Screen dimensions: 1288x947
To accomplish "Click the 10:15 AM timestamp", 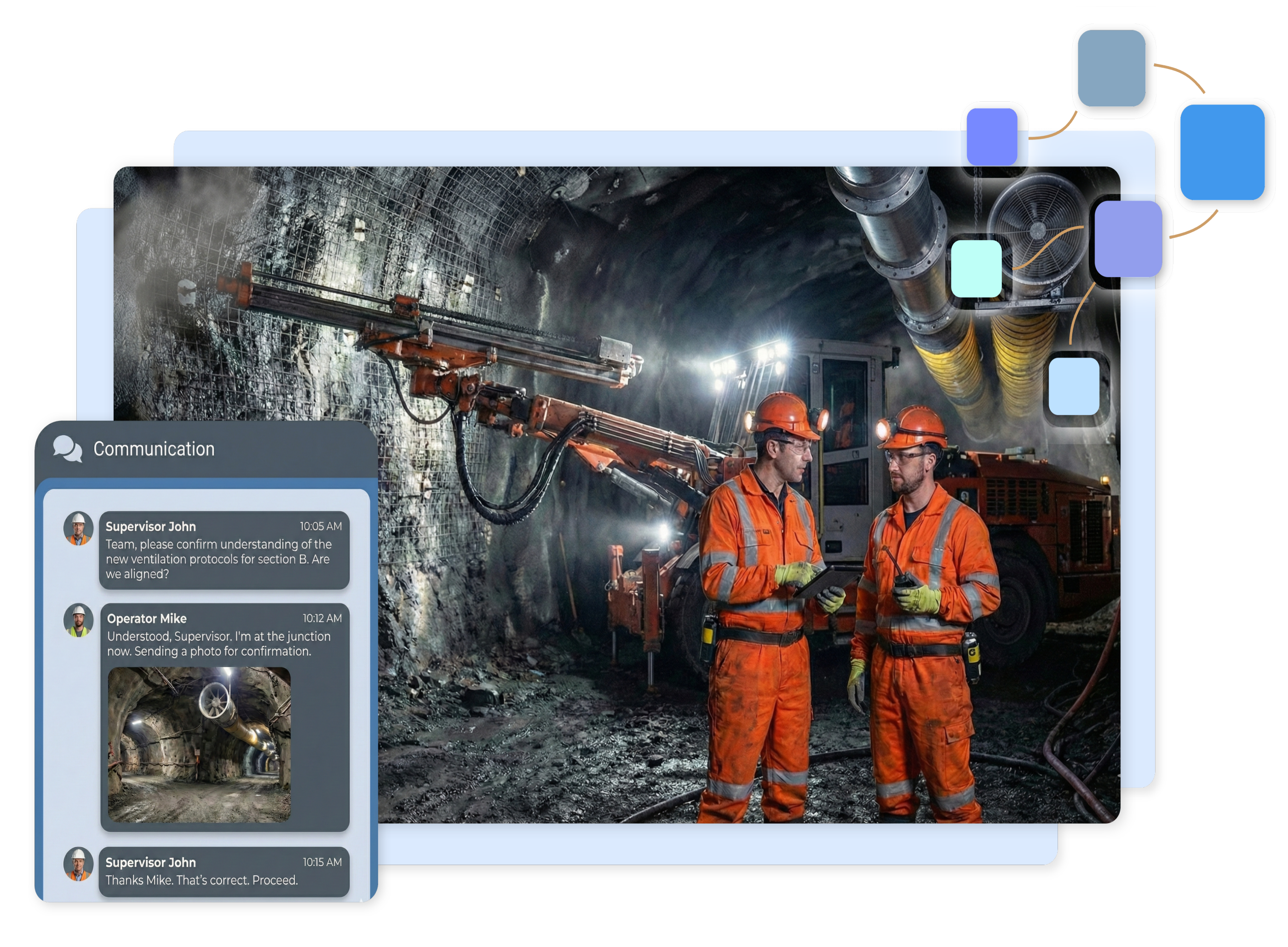I will point(322,862).
